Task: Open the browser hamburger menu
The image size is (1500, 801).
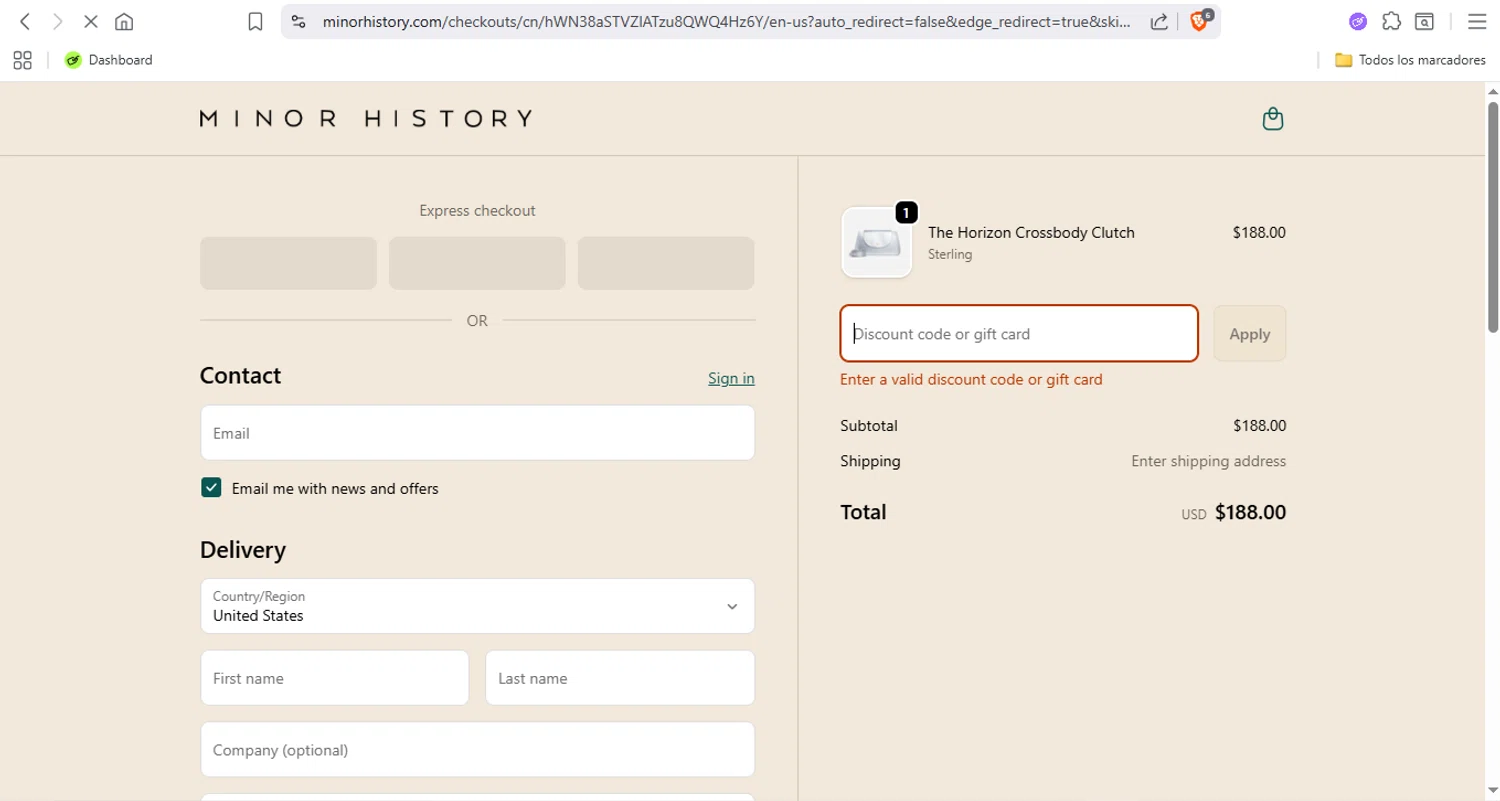Action: point(1476,21)
